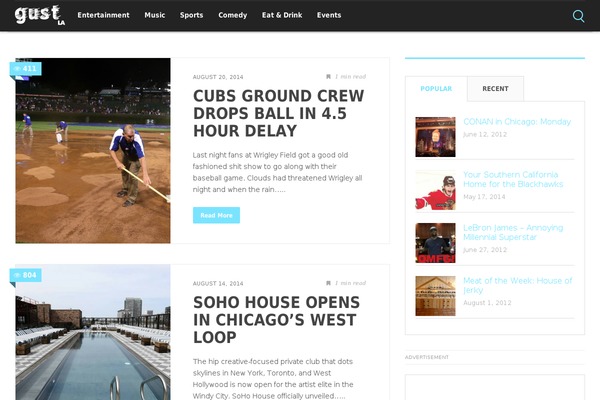Click the House of Jerky thumbnail

(x=435, y=296)
